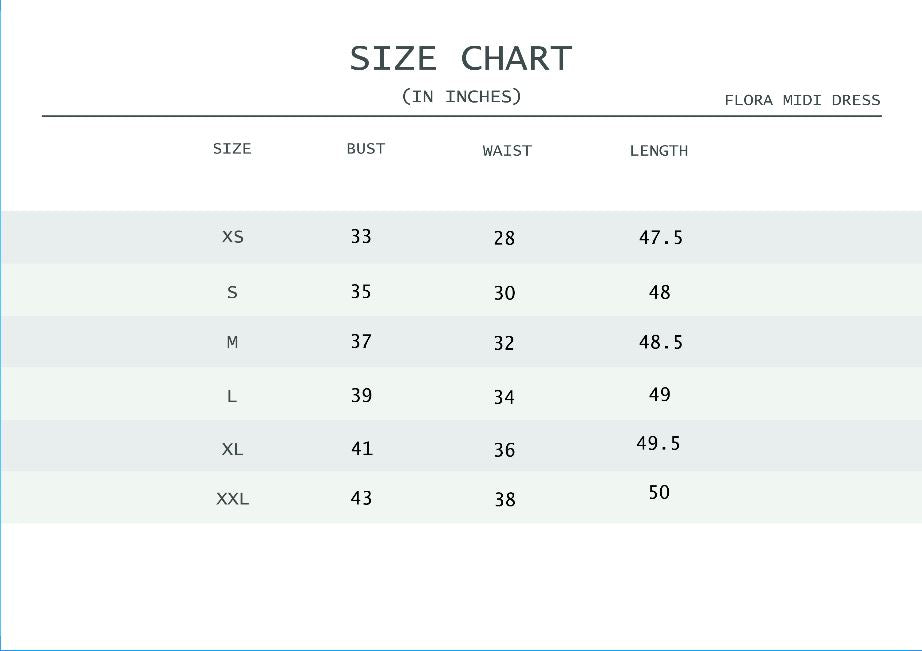Click bust value 33 in XS row
The width and height of the screenshot is (922, 651).
point(361,237)
